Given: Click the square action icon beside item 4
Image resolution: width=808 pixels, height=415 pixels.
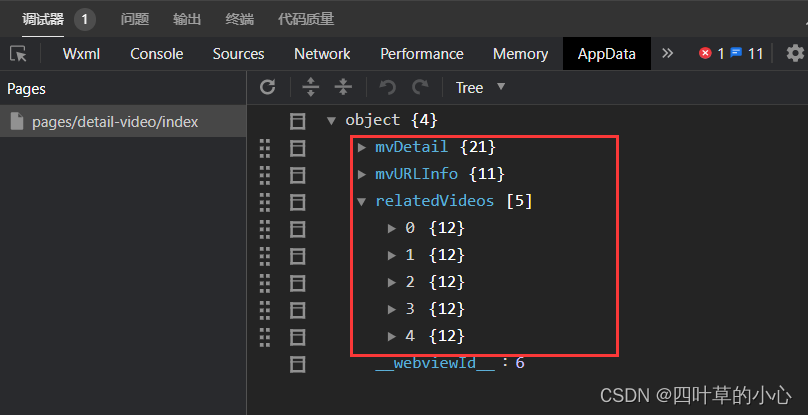Looking at the screenshot, I should 297,338.
